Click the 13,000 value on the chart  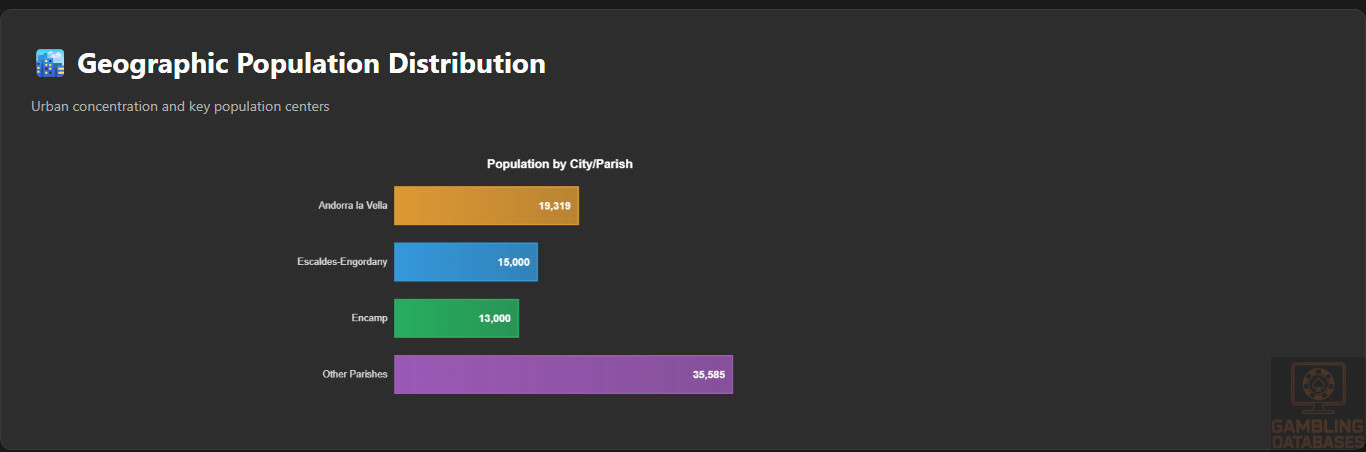(494, 318)
